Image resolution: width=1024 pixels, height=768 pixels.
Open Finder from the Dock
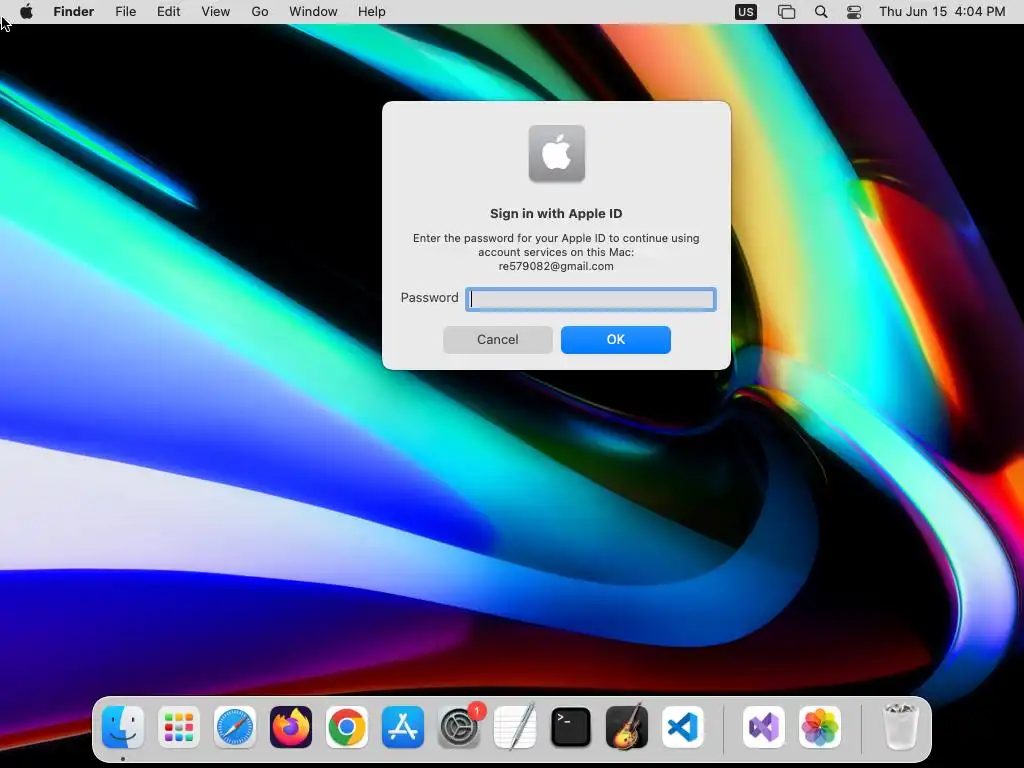(123, 727)
